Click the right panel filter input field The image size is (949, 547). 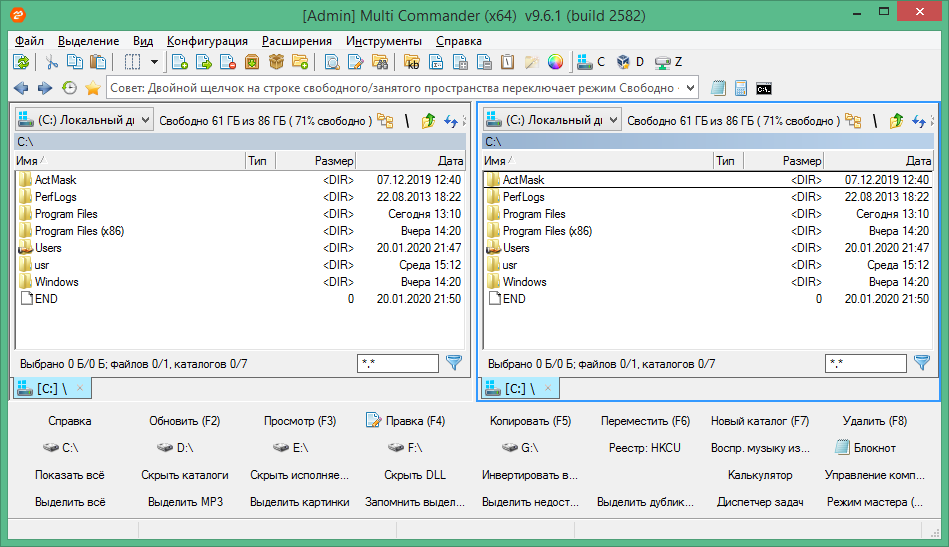coord(865,364)
